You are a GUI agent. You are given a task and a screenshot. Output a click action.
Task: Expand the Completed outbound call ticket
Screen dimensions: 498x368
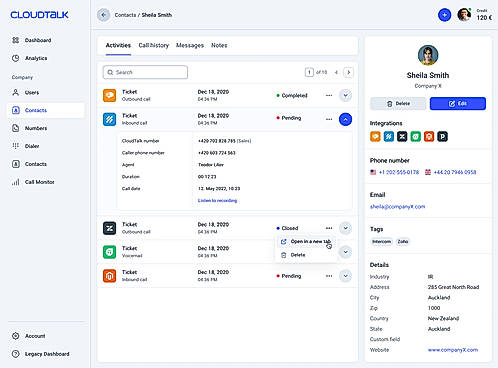point(345,95)
